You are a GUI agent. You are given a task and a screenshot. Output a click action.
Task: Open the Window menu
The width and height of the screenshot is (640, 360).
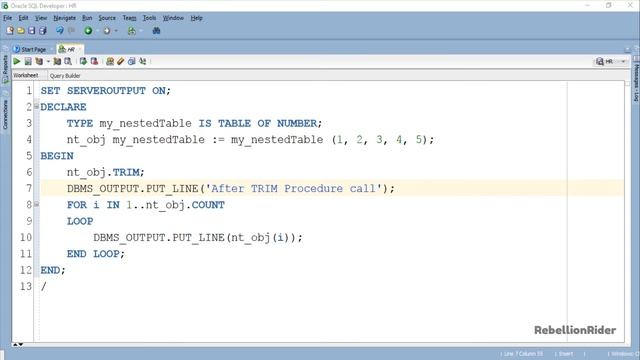tap(173, 18)
